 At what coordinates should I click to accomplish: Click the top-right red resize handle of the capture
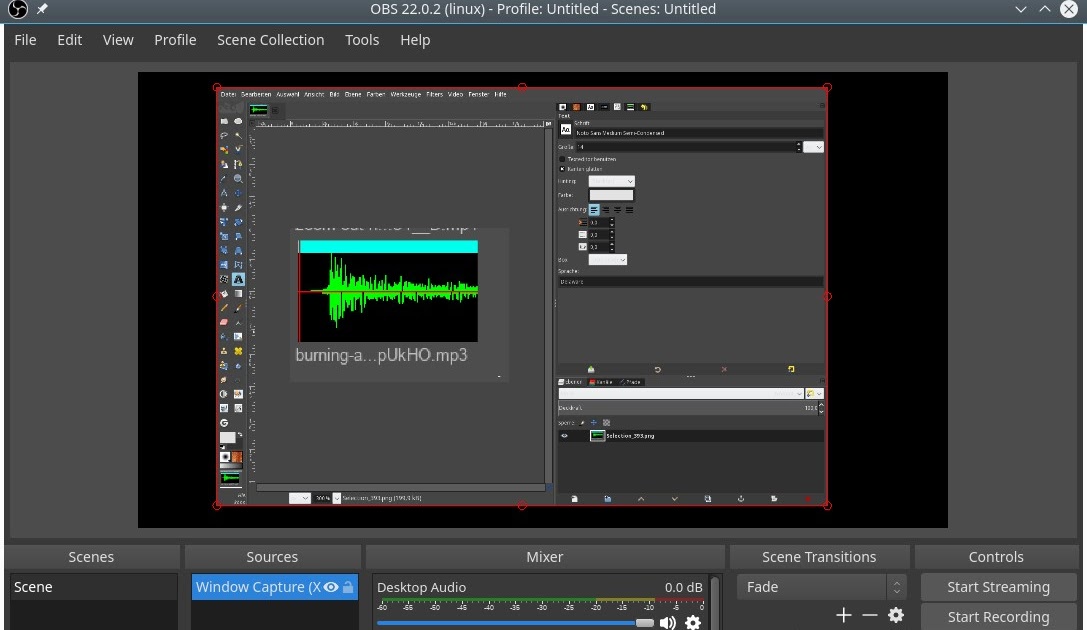tap(826, 88)
